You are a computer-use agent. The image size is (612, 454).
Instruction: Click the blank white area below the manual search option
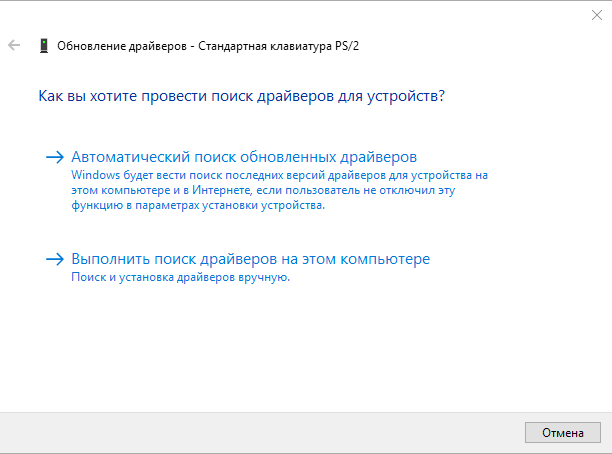click(300, 350)
